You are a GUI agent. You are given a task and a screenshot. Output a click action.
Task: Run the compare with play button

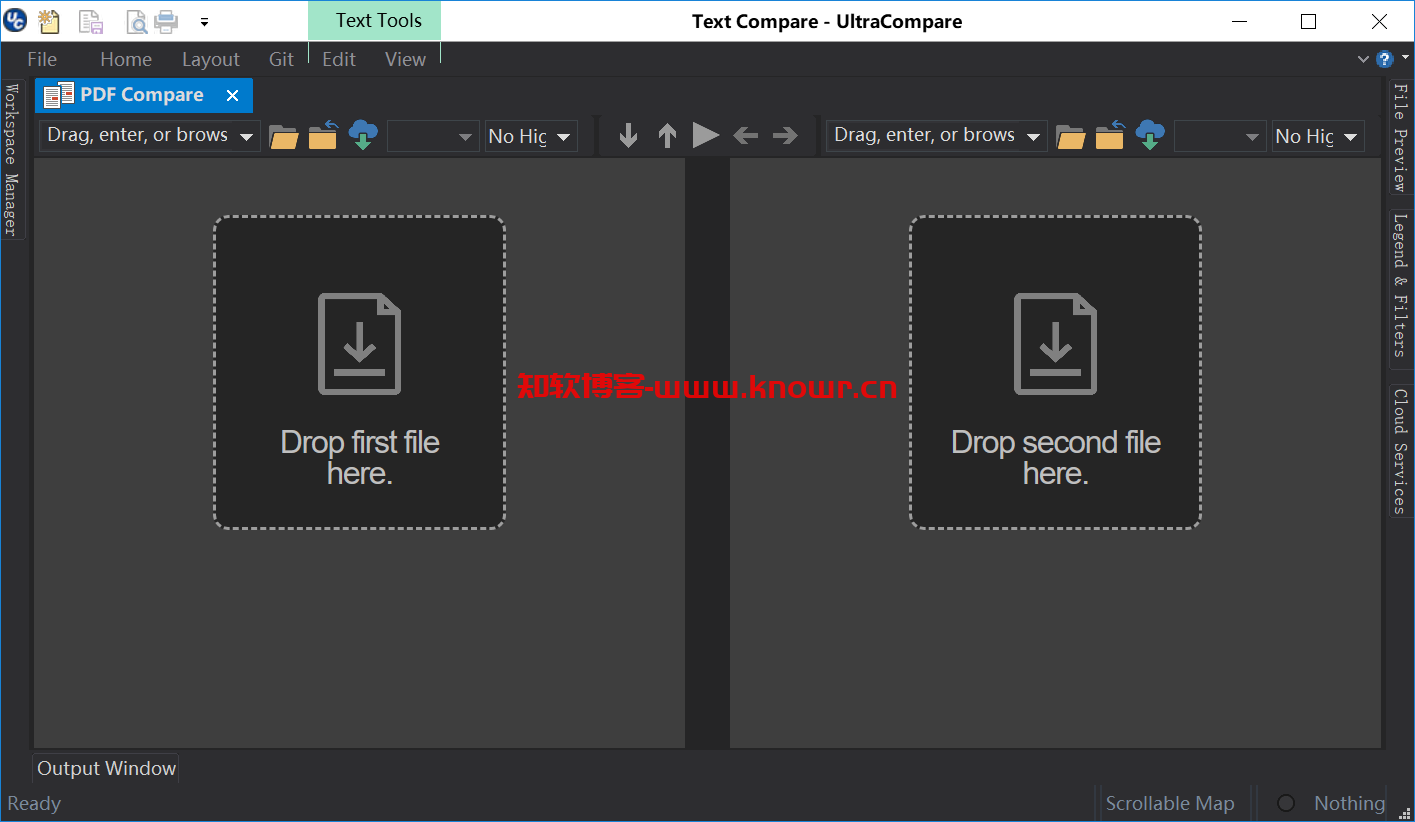tap(706, 135)
